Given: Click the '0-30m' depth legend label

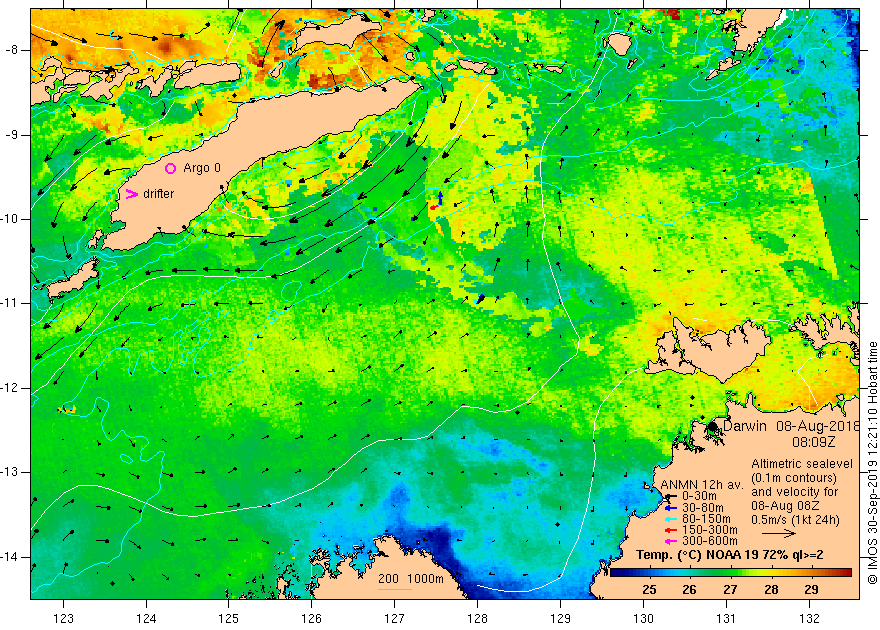Looking at the screenshot, I should [x=699, y=496].
